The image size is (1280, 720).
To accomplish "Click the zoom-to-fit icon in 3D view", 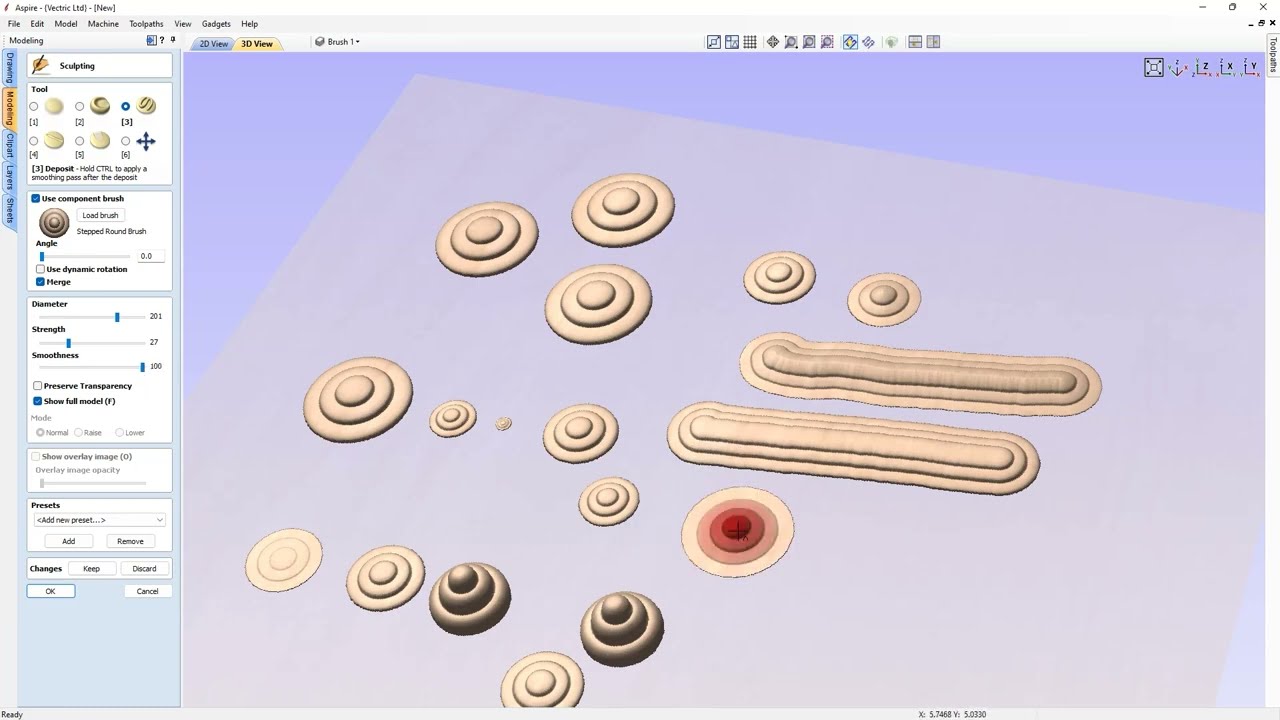I will coord(1154,68).
